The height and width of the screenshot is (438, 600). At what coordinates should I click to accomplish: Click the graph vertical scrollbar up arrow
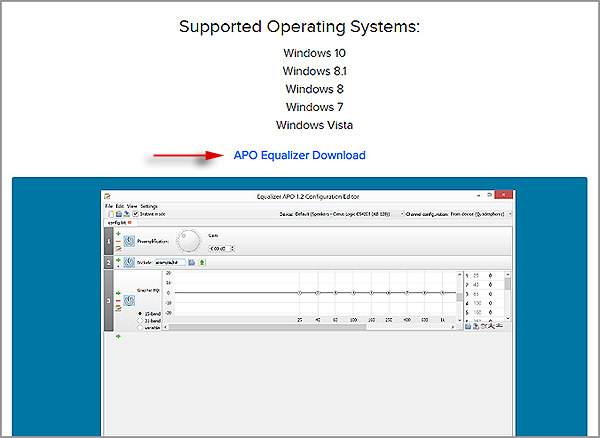tap(460, 275)
